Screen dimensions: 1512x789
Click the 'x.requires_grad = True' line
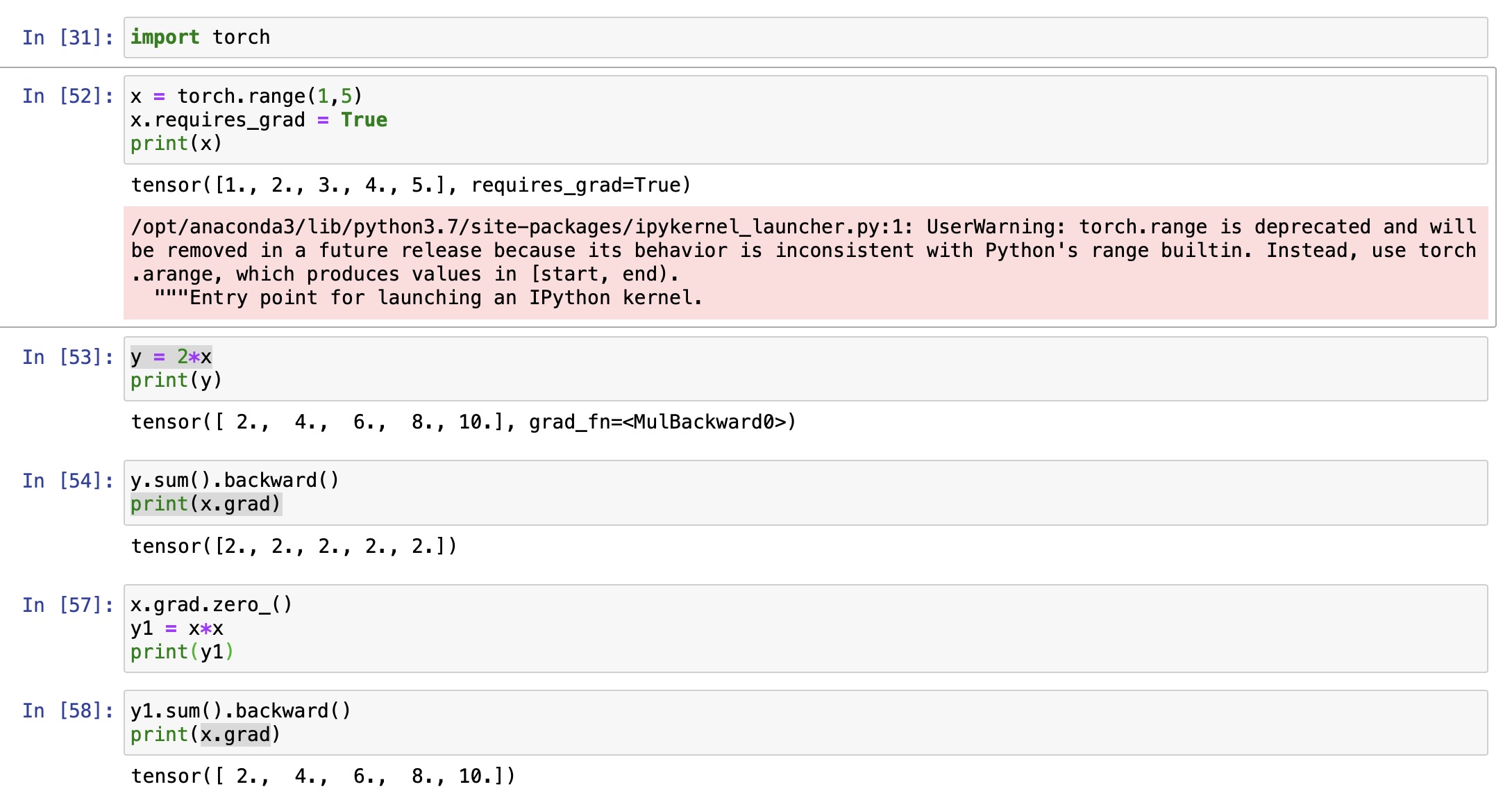[258, 120]
